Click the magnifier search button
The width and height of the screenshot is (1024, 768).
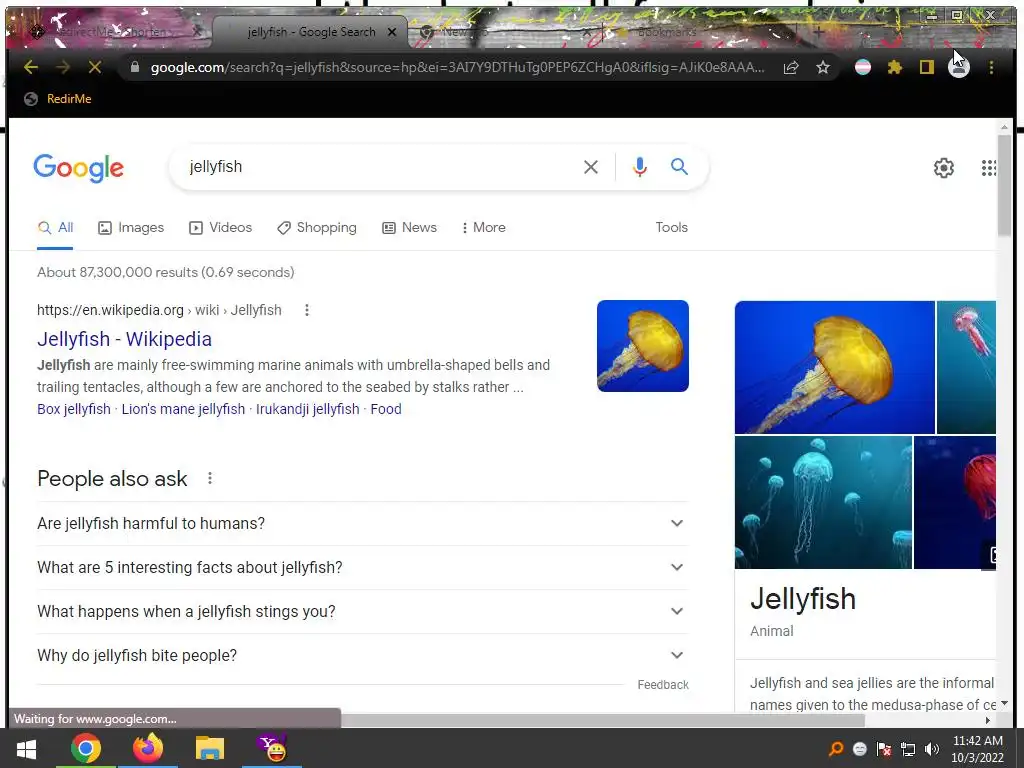click(679, 167)
